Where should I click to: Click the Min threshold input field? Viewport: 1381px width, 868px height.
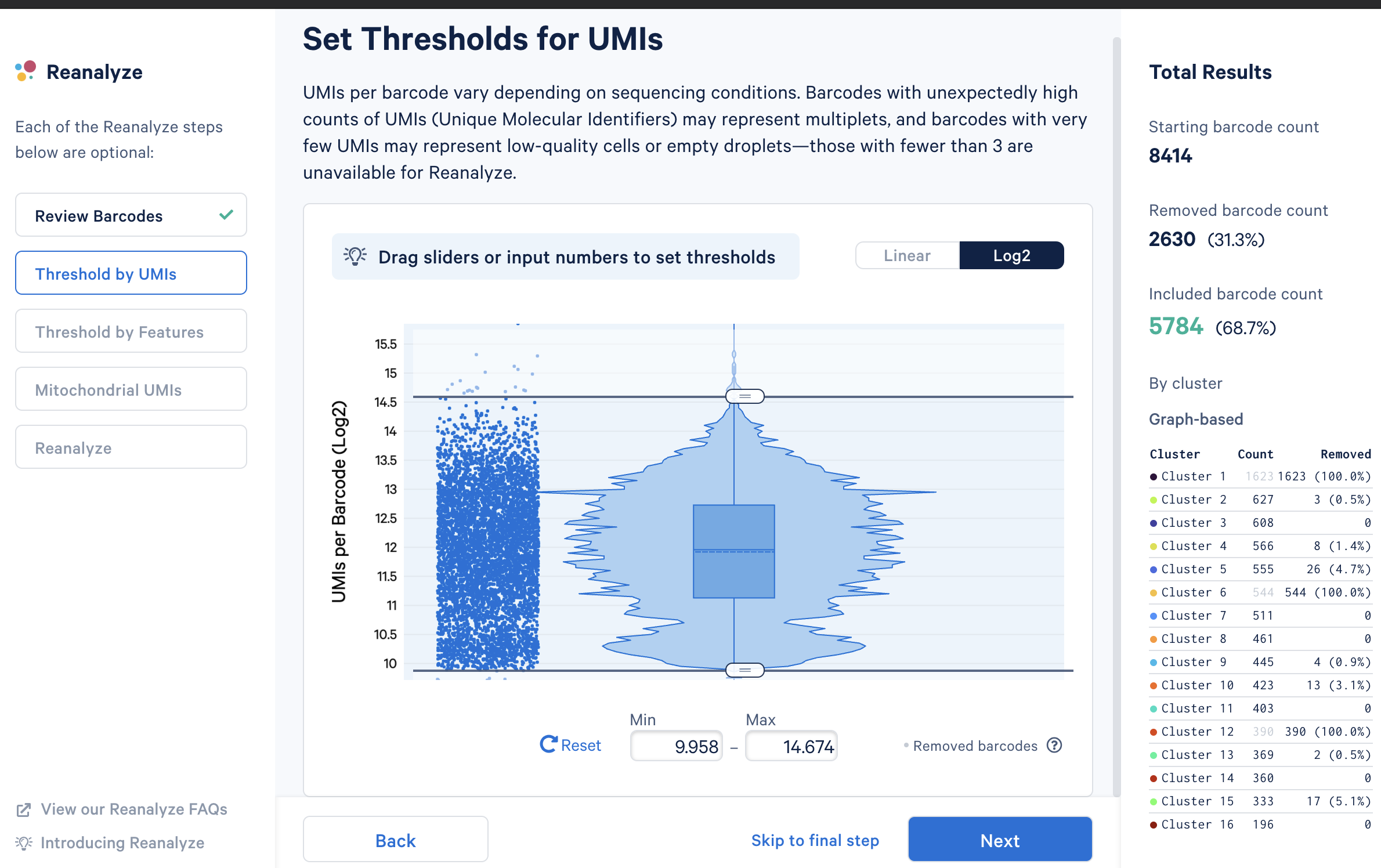tap(677, 746)
